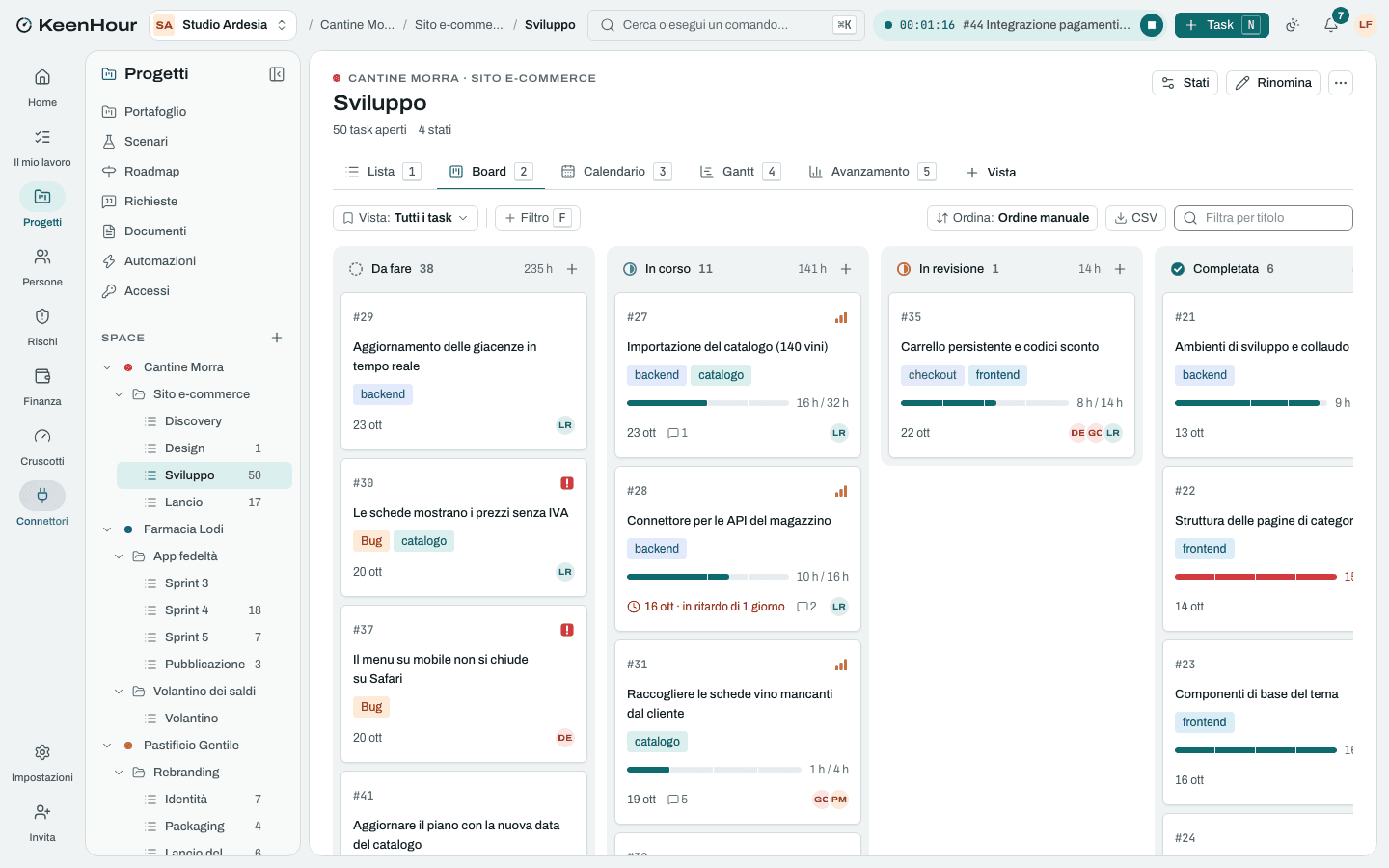
Task: Add a task to the Da fare column
Action: (x=572, y=269)
